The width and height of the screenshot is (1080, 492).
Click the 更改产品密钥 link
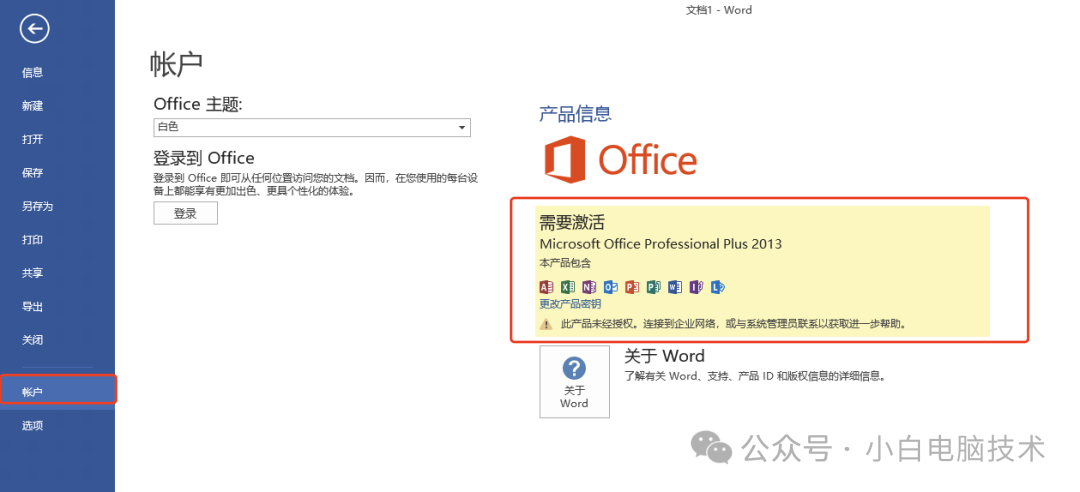tap(570, 304)
